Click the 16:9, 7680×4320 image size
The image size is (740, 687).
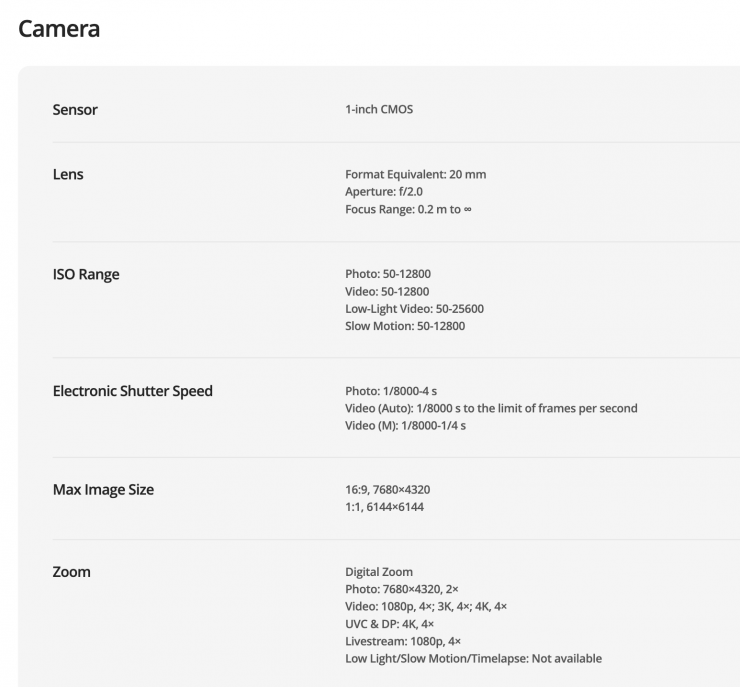pyautogui.click(x=387, y=490)
